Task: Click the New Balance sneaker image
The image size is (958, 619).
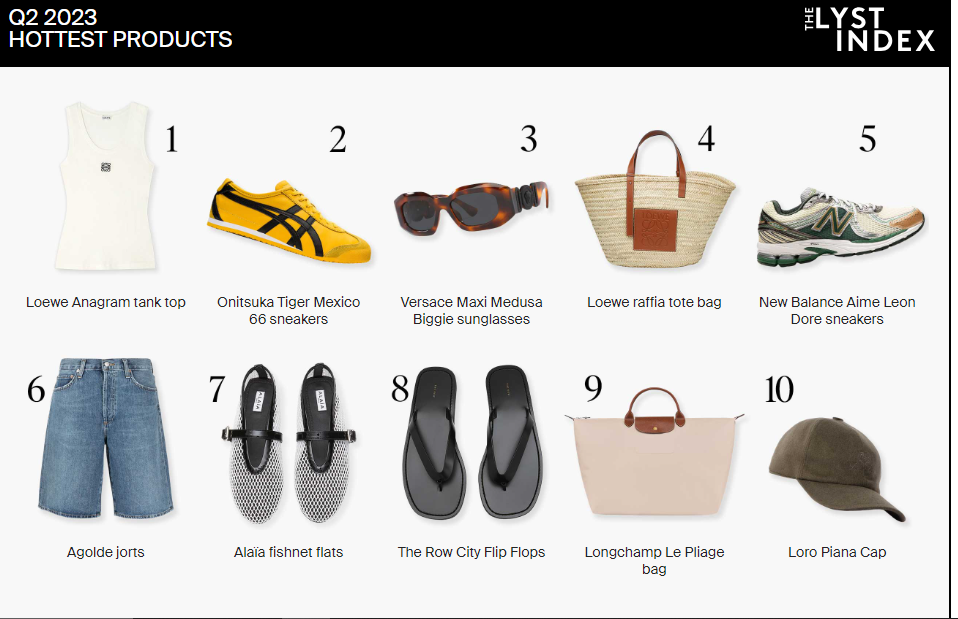Action: 841,227
